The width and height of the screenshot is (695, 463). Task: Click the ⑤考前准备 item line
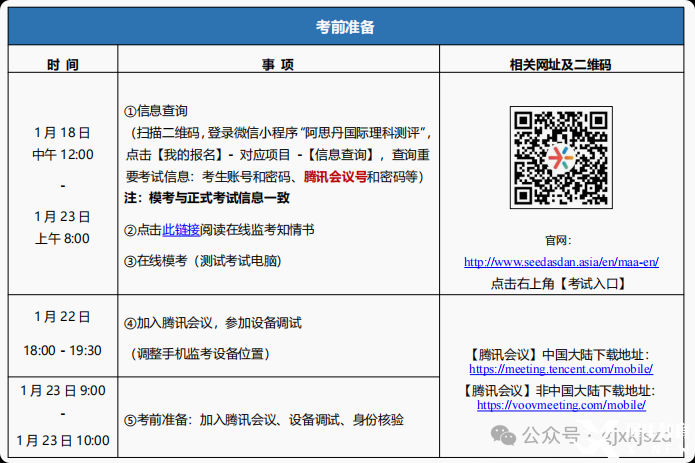(x=264, y=420)
